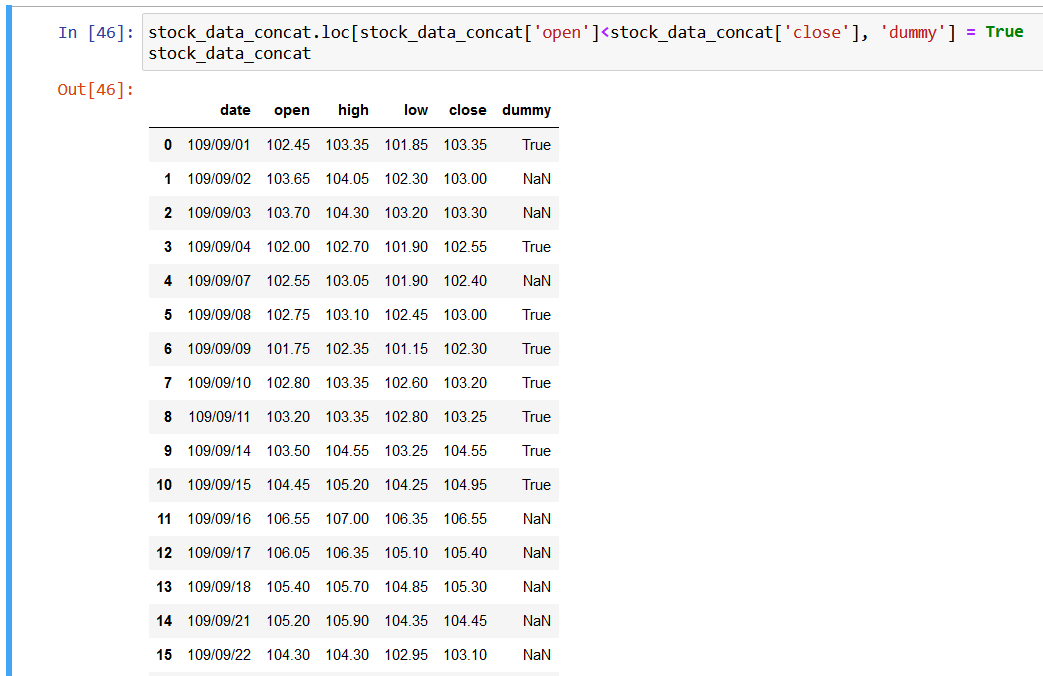Click the high value 107.00
The image size is (1043, 676).
pyautogui.click(x=347, y=519)
